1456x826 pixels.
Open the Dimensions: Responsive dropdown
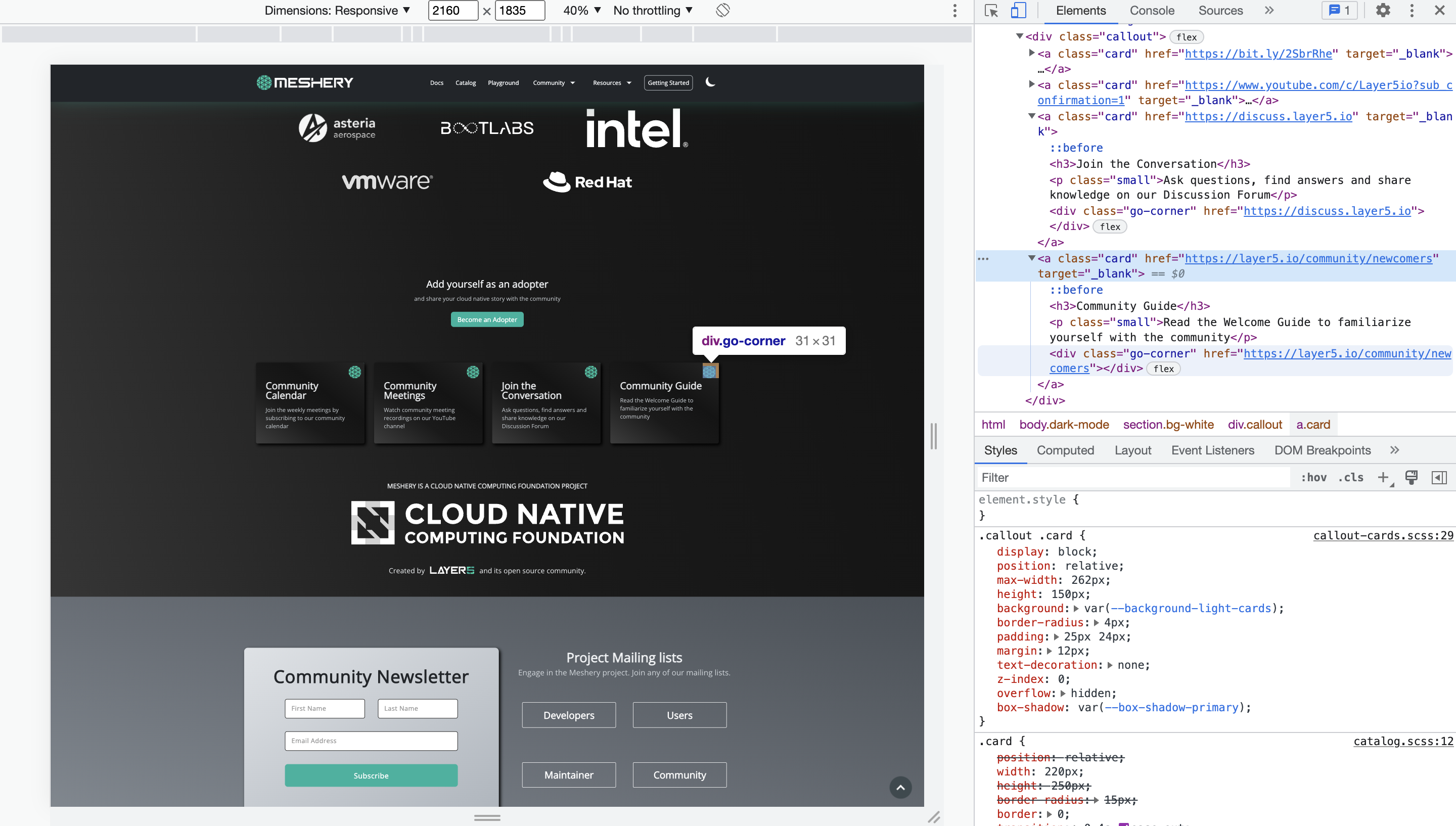click(338, 10)
